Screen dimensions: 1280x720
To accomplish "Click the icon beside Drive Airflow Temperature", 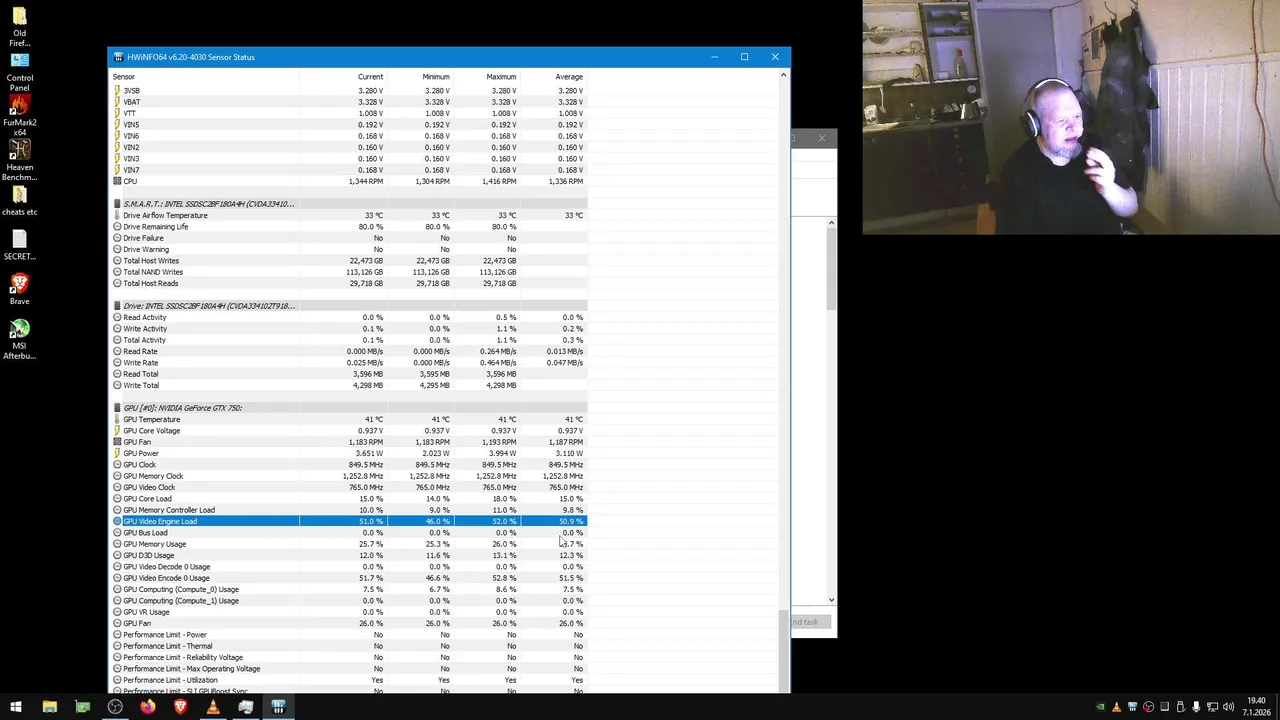I will point(117,215).
